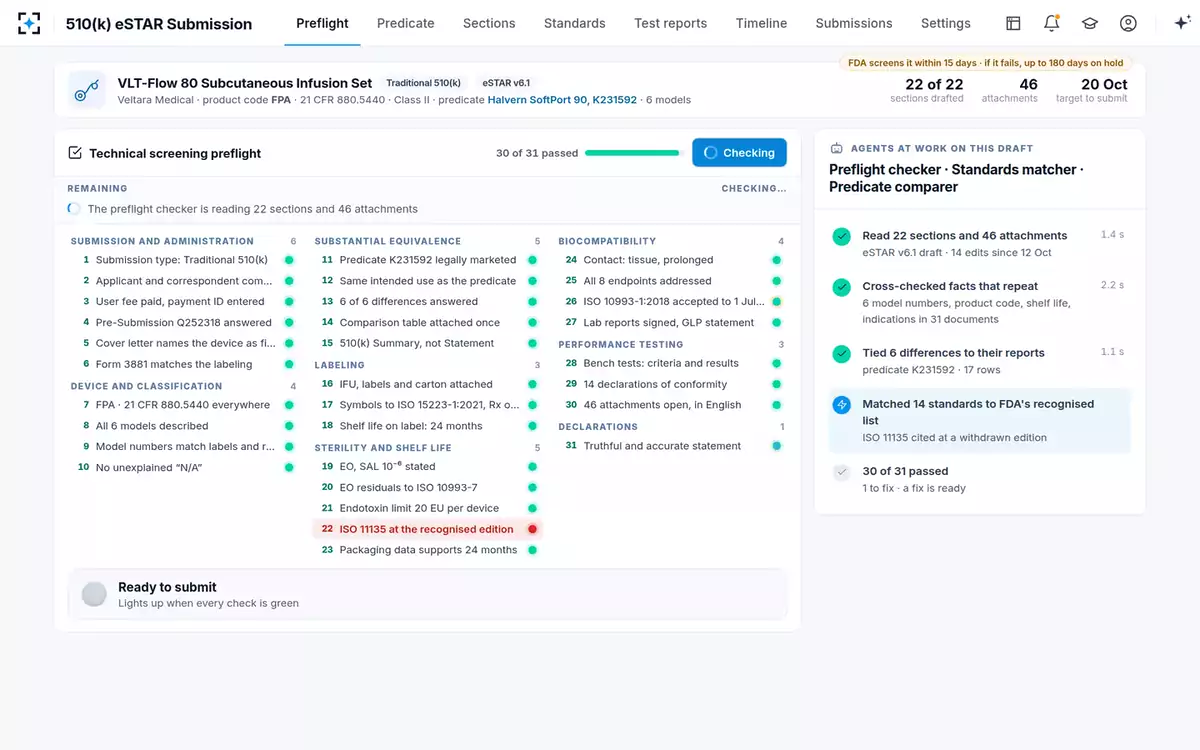Click the infusion set device icon
The image size is (1200, 750).
coord(87,90)
